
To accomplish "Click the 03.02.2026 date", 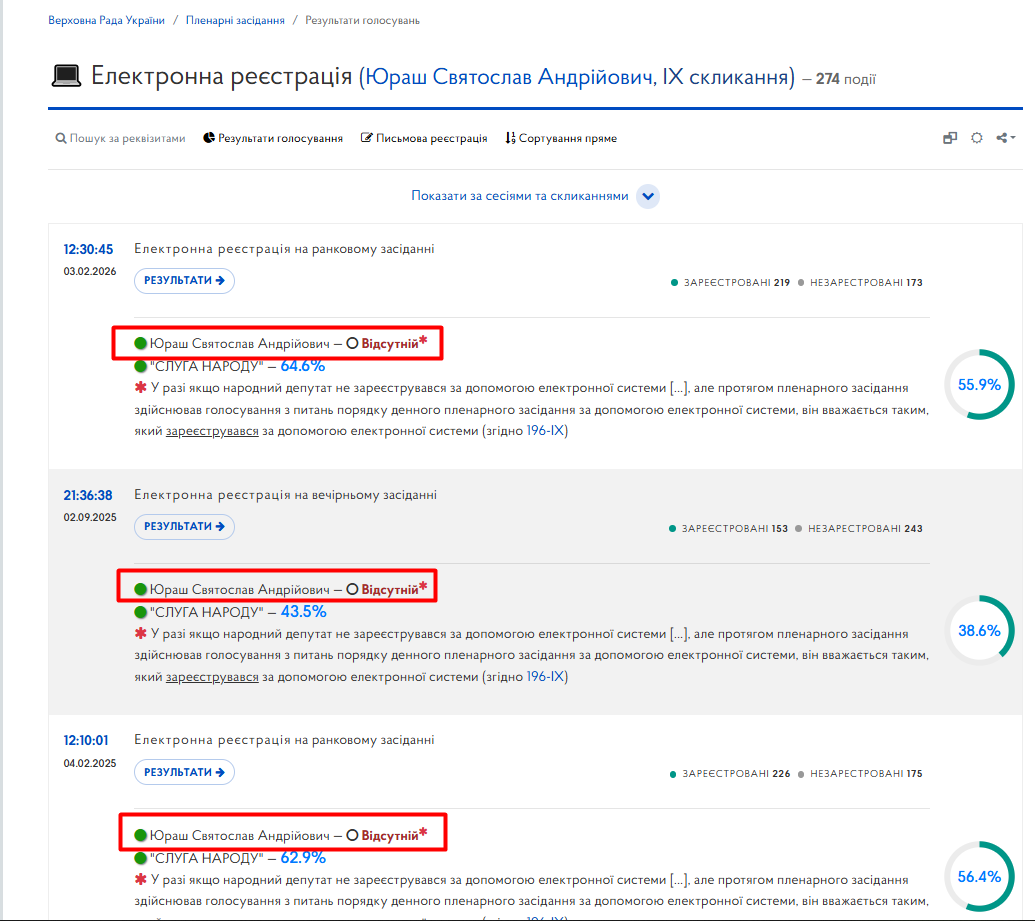I will pyautogui.click(x=90, y=271).
